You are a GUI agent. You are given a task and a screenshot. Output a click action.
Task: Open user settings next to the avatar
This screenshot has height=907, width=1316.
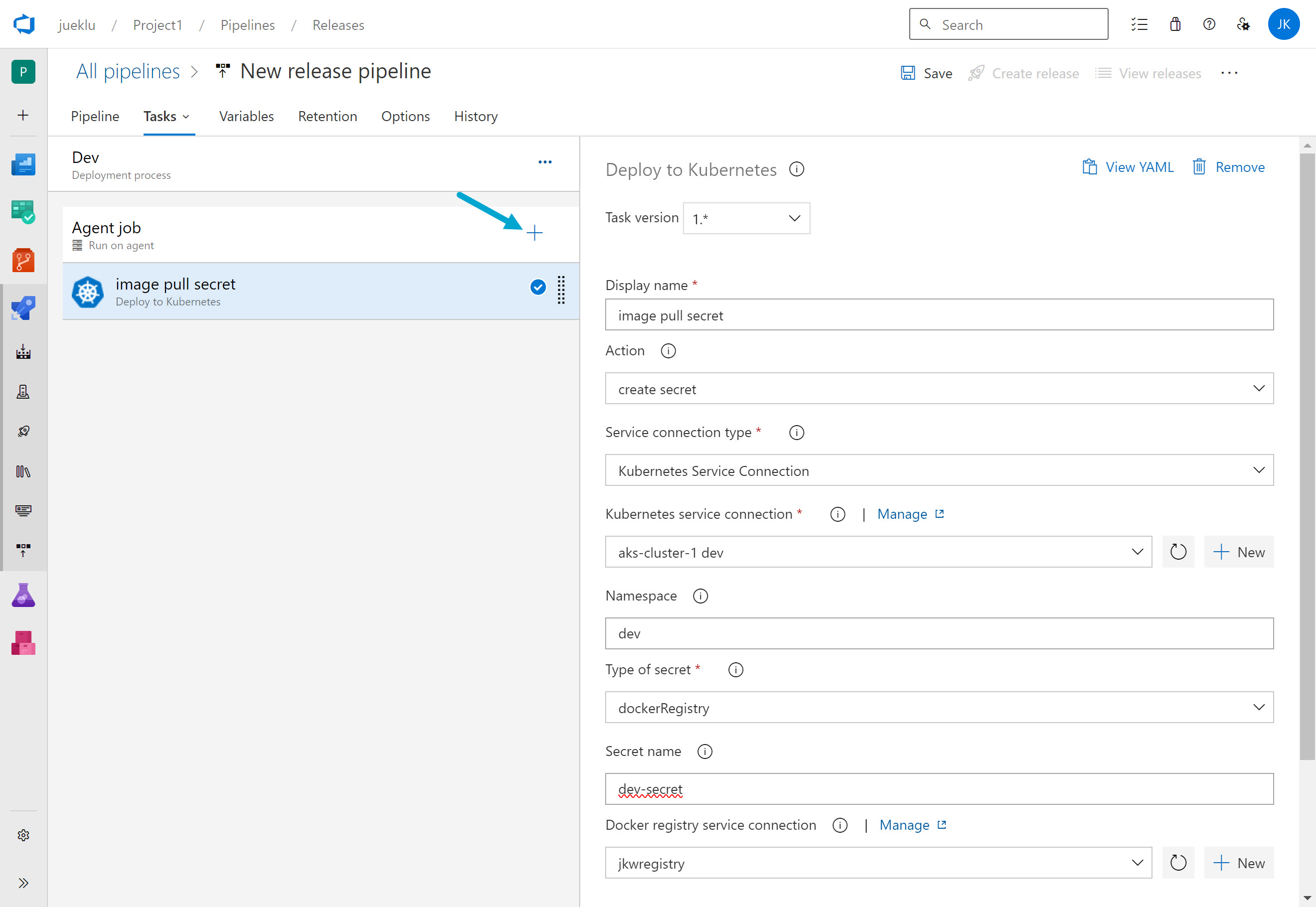coord(1243,24)
